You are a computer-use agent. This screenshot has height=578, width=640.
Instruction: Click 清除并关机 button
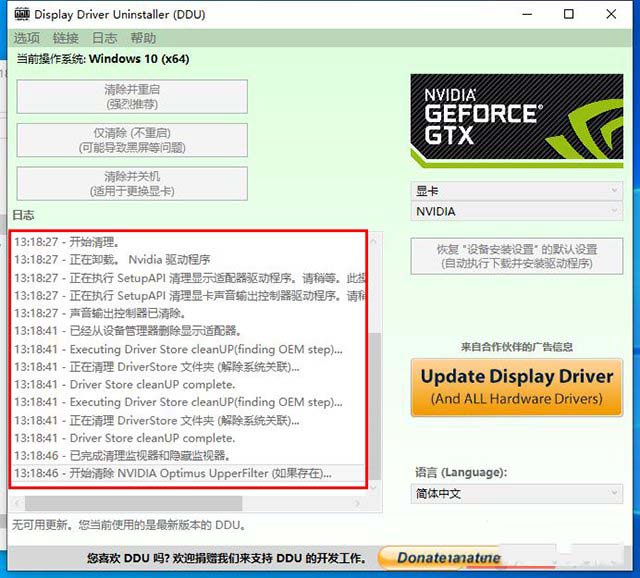click(x=132, y=183)
